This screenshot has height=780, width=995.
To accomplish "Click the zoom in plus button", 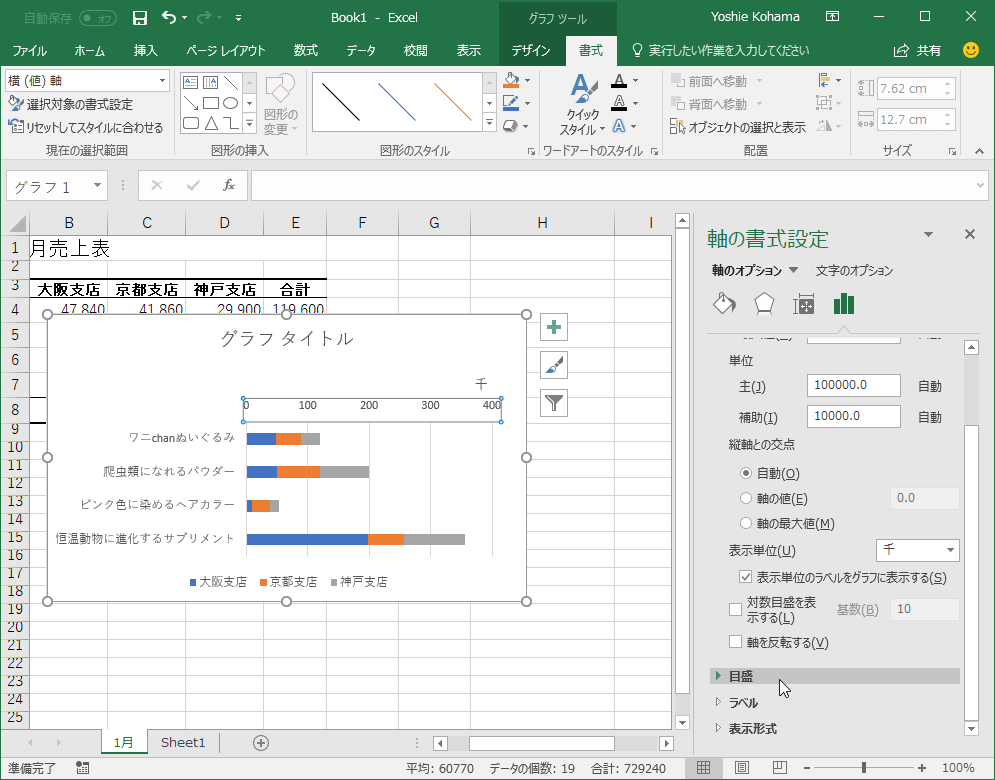I will (921, 768).
